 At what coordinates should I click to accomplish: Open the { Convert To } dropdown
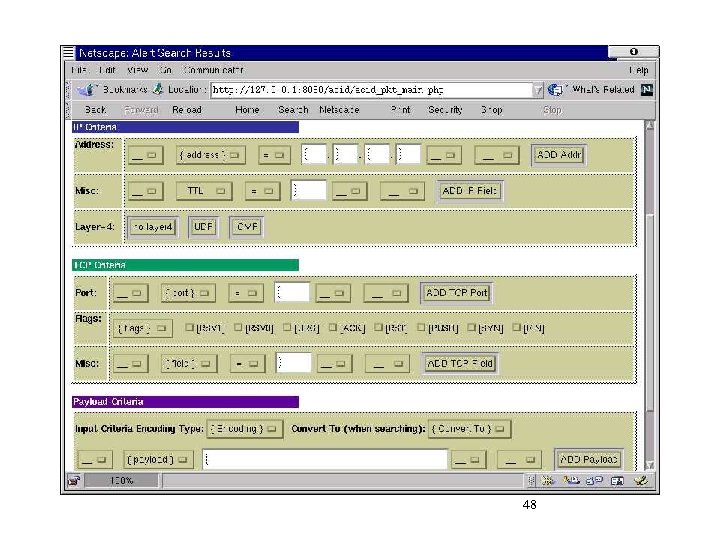(469, 429)
